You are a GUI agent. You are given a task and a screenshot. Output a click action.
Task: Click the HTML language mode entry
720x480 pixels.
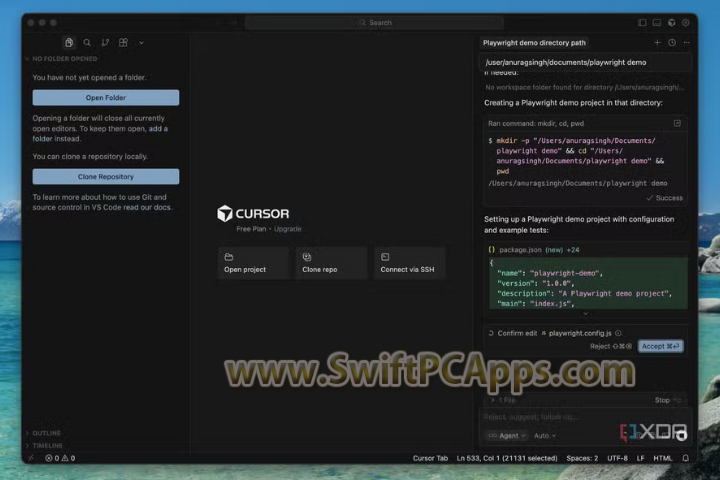click(x=663, y=458)
